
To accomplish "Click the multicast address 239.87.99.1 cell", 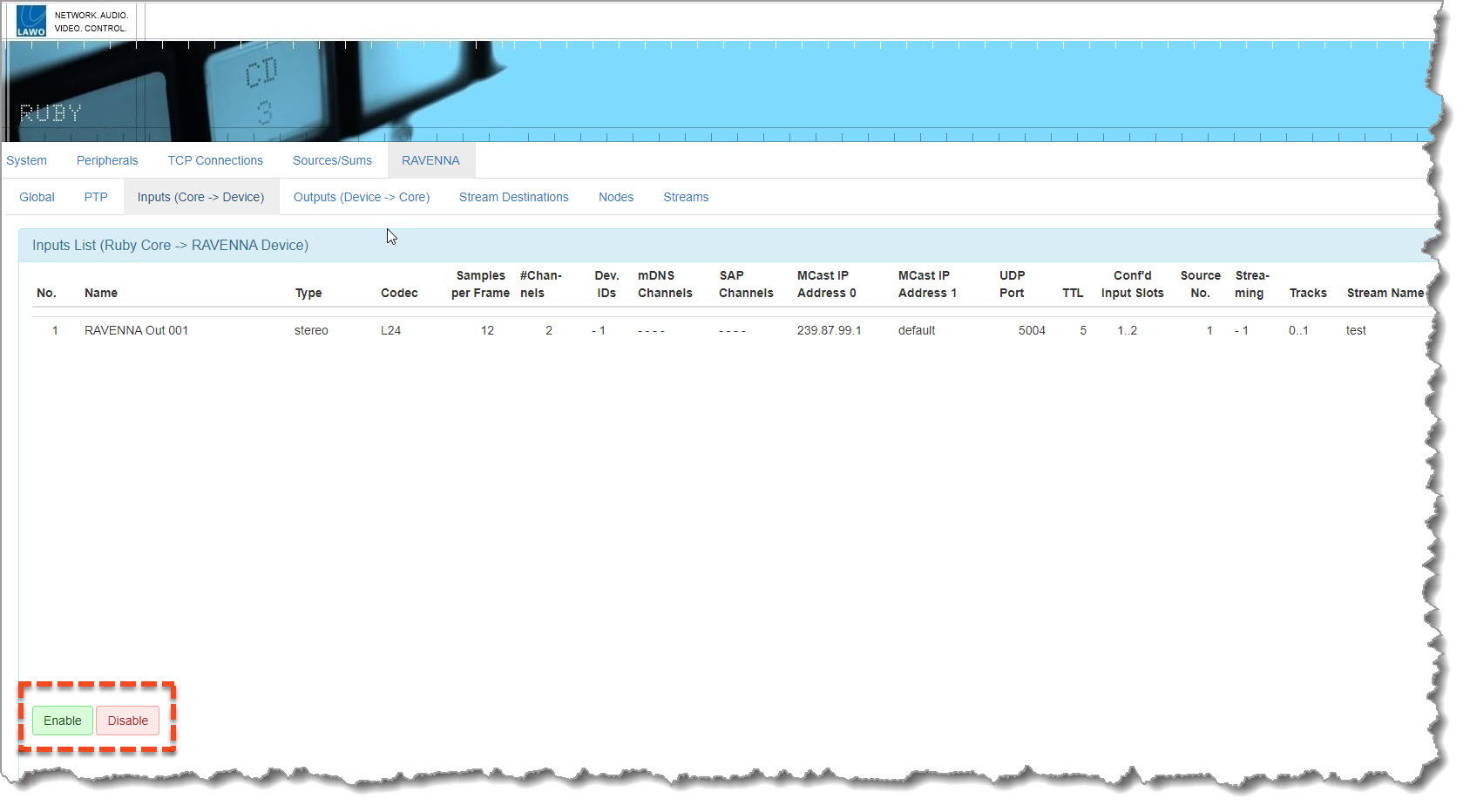I will click(829, 330).
